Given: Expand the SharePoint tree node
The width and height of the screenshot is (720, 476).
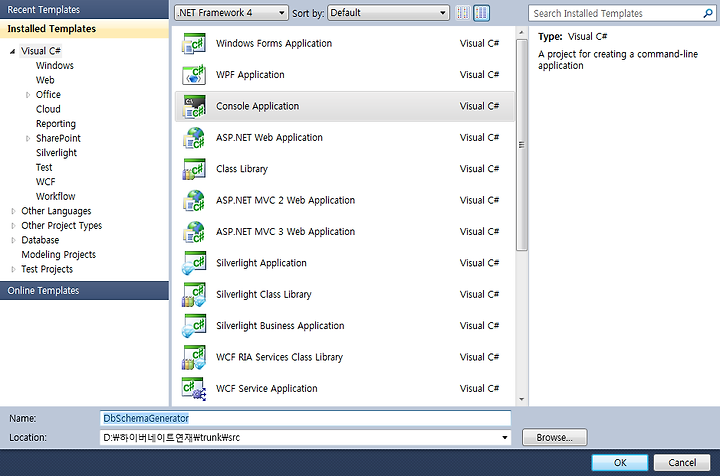Looking at the screenshot, I should coord(28,139).
